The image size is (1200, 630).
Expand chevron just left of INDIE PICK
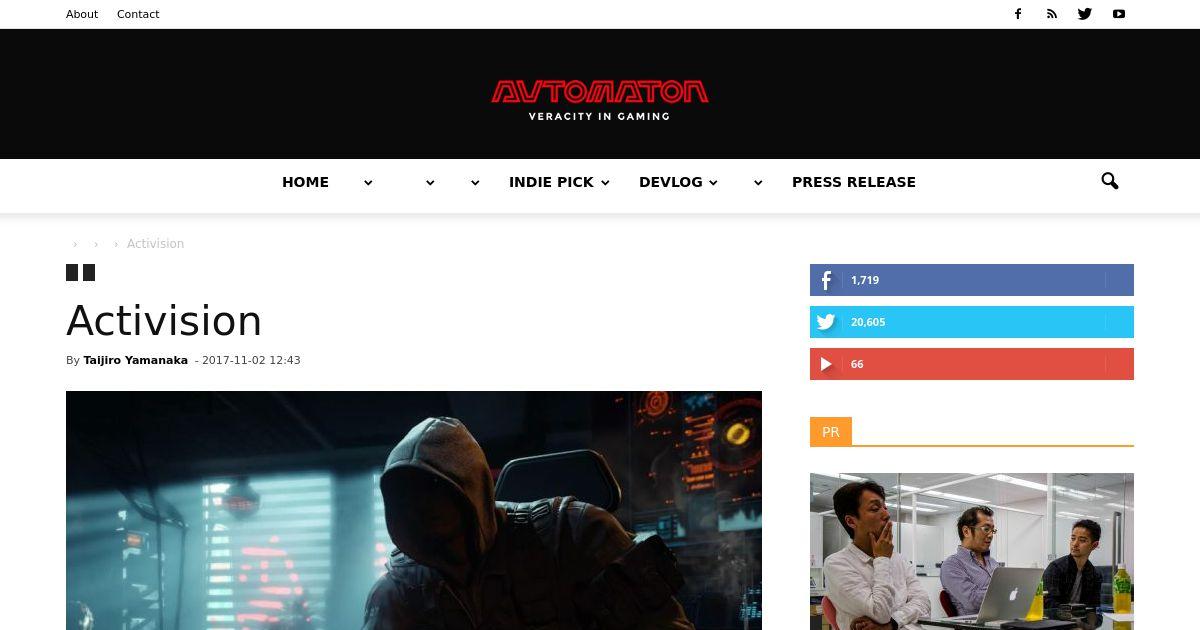pyautogui.click(x=475, y=183)
